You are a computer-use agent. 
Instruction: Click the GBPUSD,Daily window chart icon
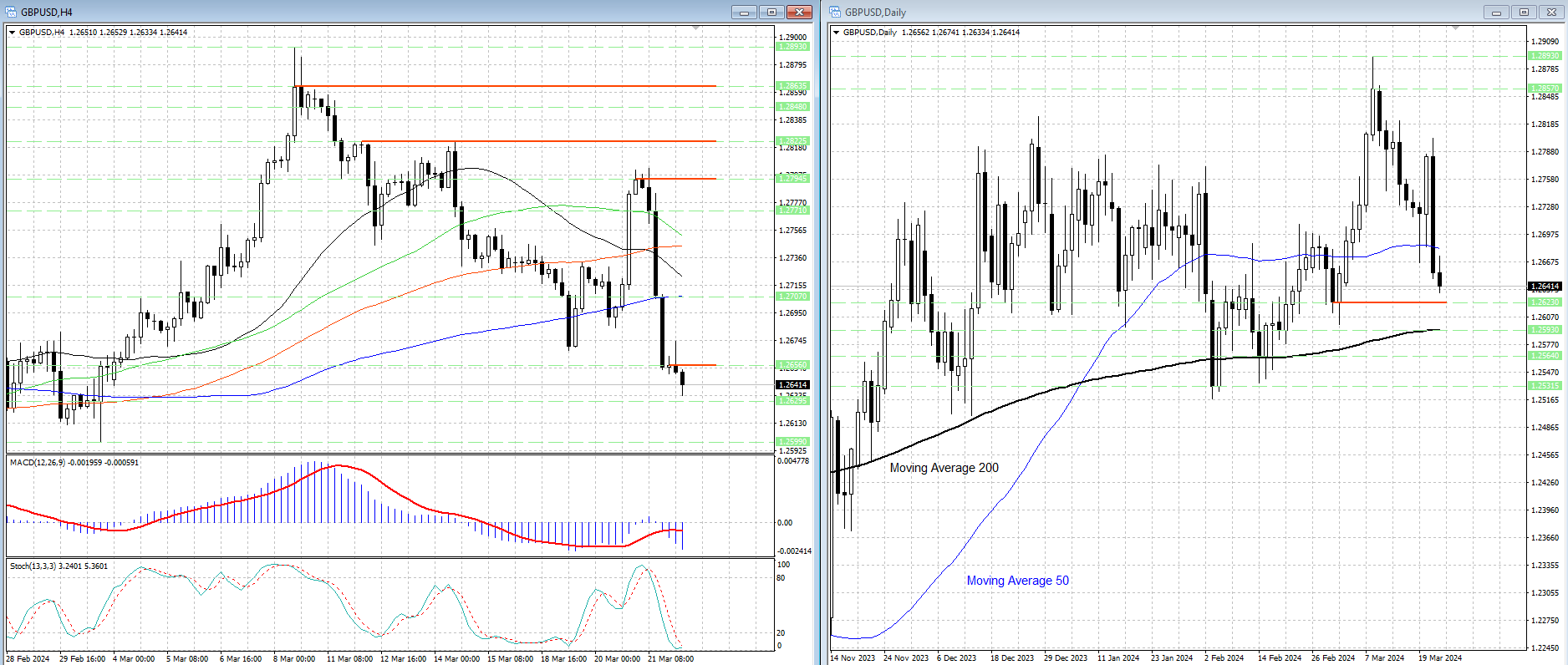pos(835,12)
